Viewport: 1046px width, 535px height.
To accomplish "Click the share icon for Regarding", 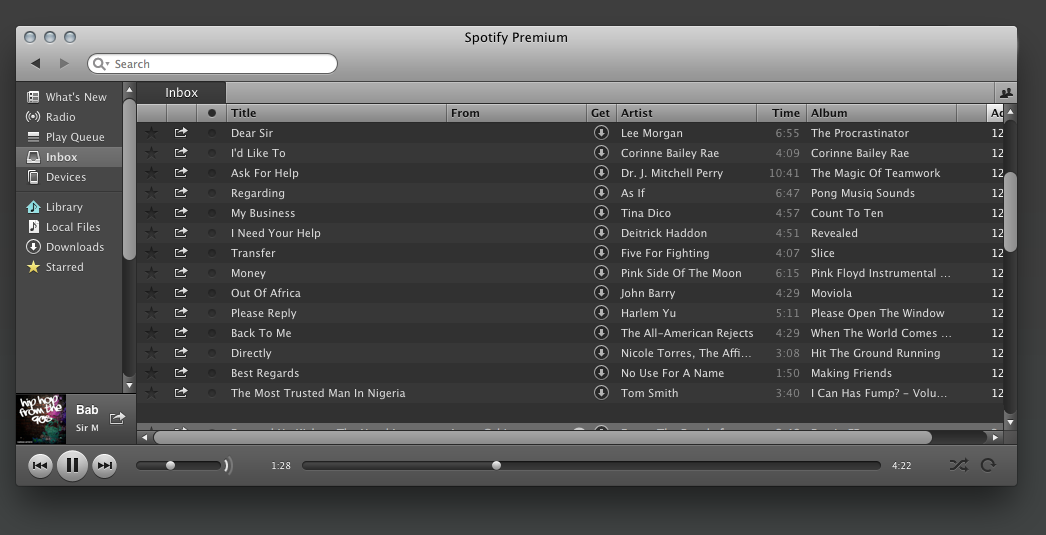I will pos(181,193).
